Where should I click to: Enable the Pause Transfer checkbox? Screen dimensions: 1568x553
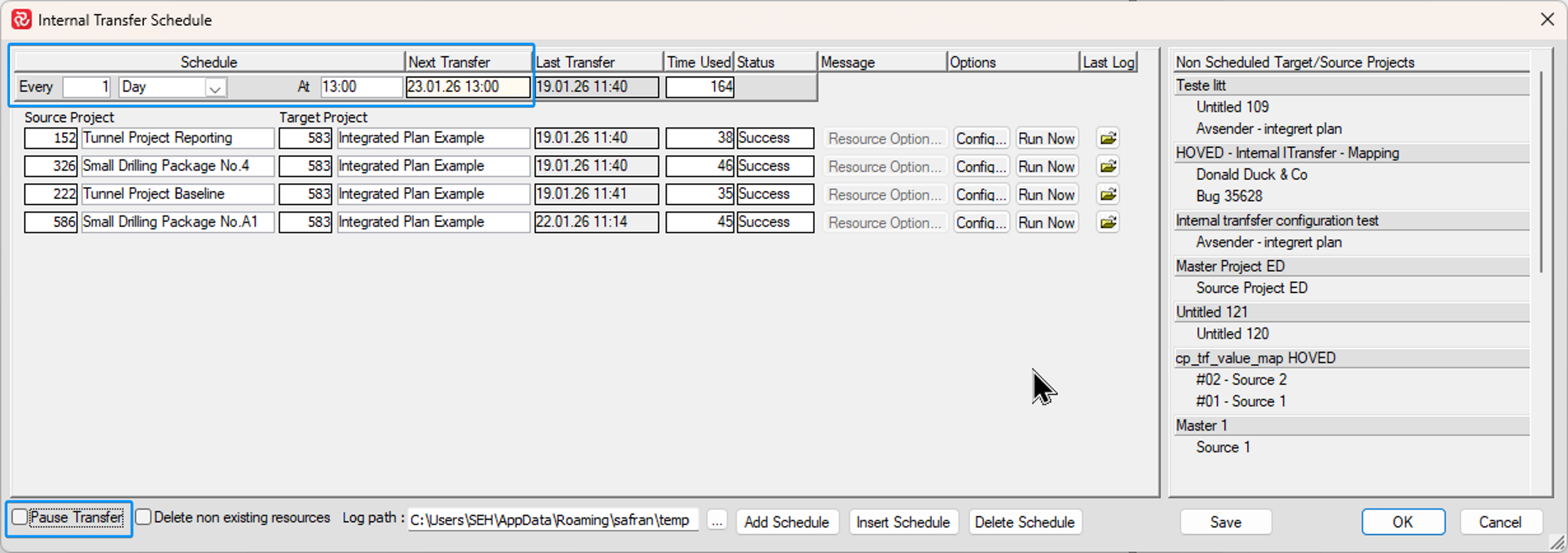20,517
